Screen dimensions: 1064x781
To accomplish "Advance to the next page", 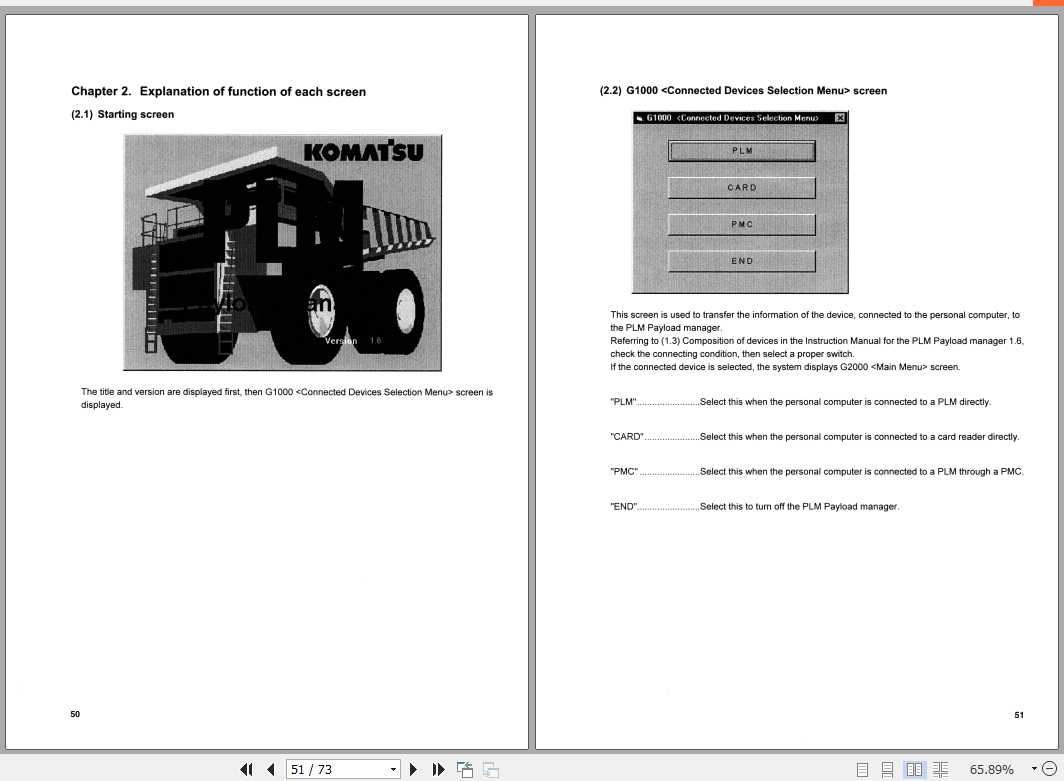I will (x=413, y=769).
